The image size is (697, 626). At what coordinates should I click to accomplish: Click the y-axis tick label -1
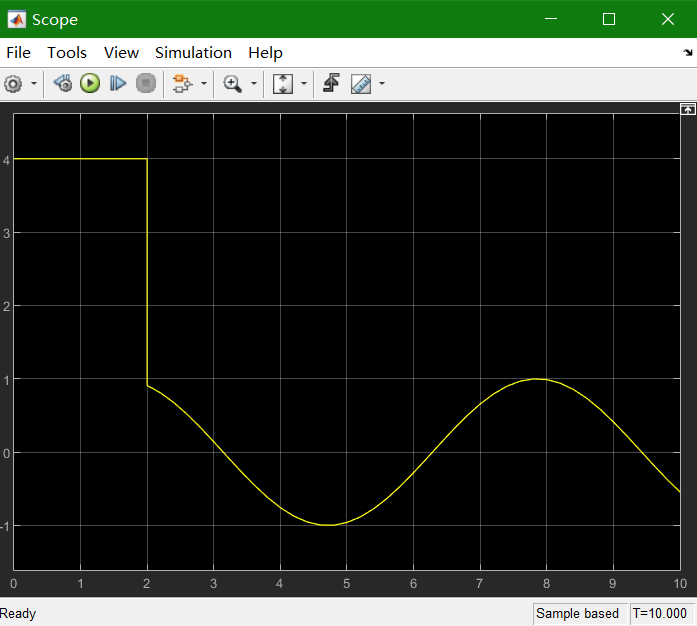tap(5, 527)
